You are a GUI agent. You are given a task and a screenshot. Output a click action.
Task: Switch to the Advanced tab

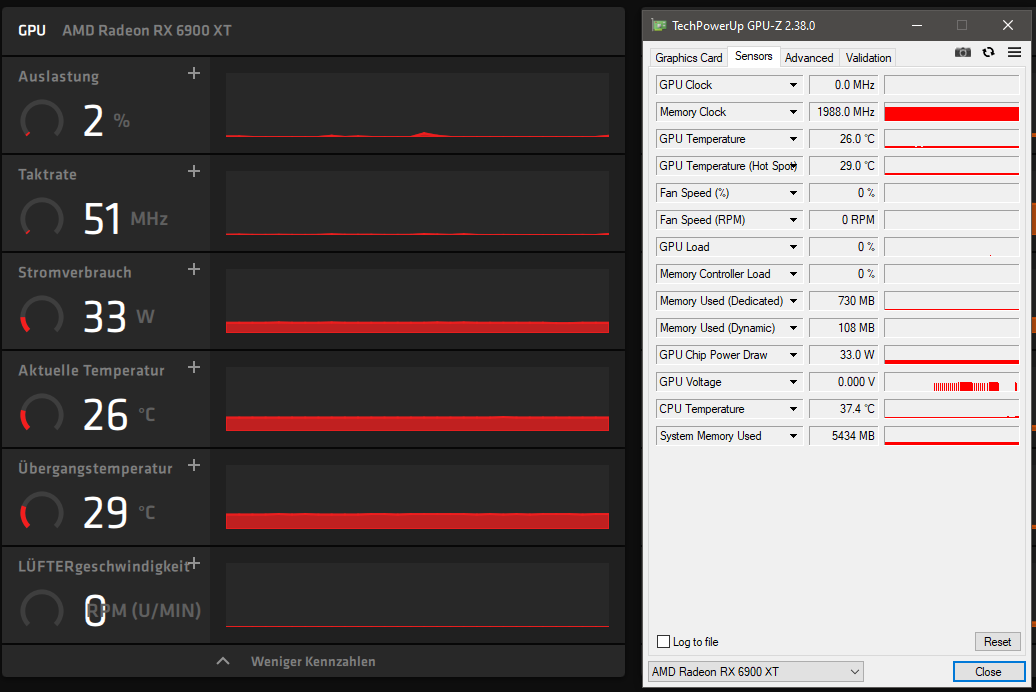[x=809, y=58]
